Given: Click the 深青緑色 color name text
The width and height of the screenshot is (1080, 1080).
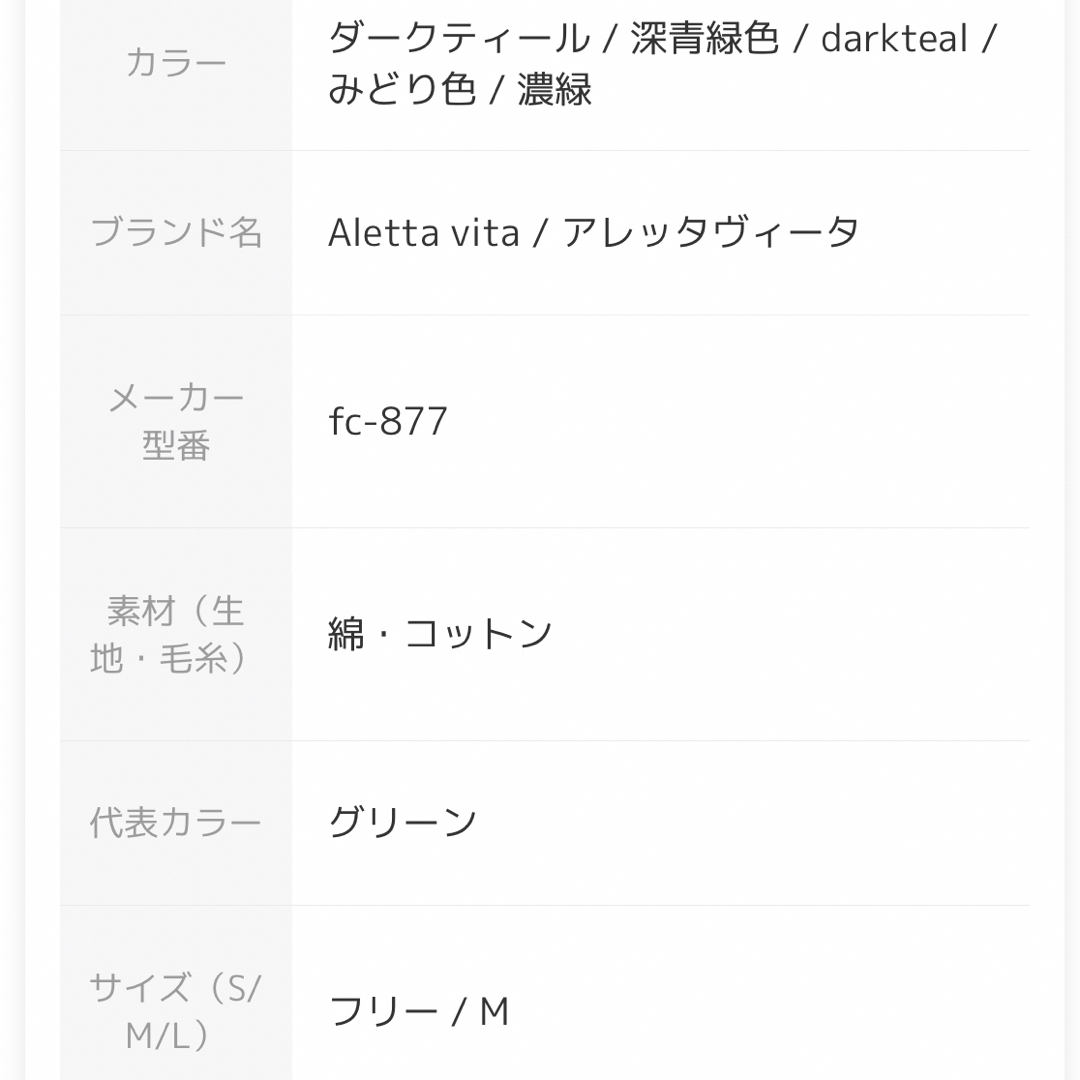Looking at the screenshot, I should (x=705, y=39).
